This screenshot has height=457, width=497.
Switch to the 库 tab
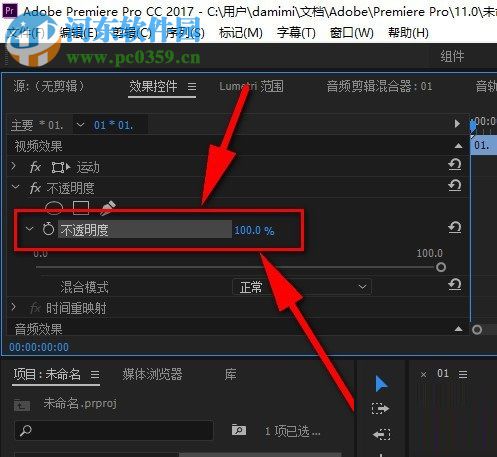point(230,374)
